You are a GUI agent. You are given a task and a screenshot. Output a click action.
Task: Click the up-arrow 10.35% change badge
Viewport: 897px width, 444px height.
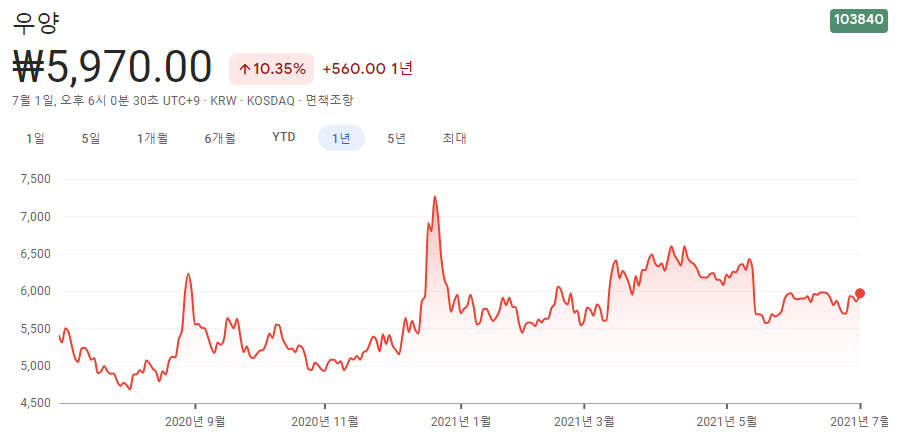(x=272, y=69)
